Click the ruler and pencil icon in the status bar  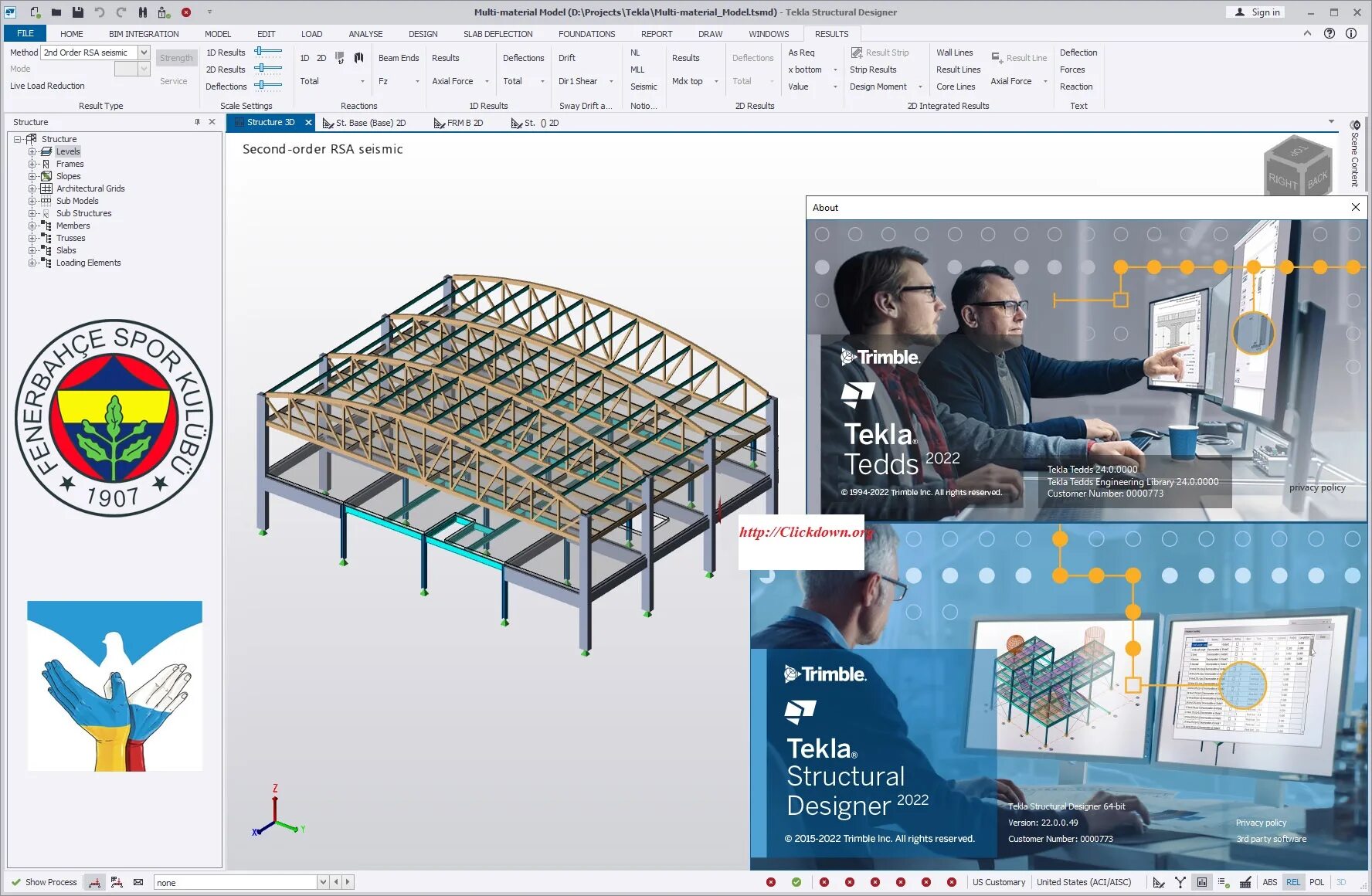1159,882
